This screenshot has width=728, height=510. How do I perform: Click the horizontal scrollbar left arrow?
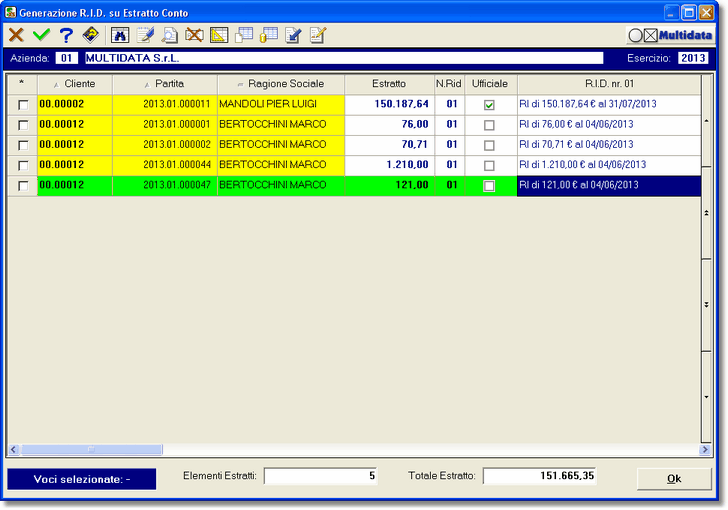click(x=13, y=449)
